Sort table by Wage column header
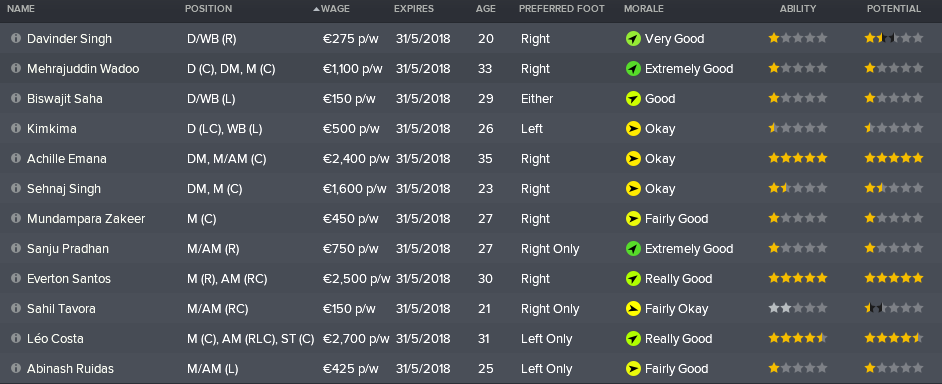The height and width of the screenshot is (384, 942). pos(335,9)
